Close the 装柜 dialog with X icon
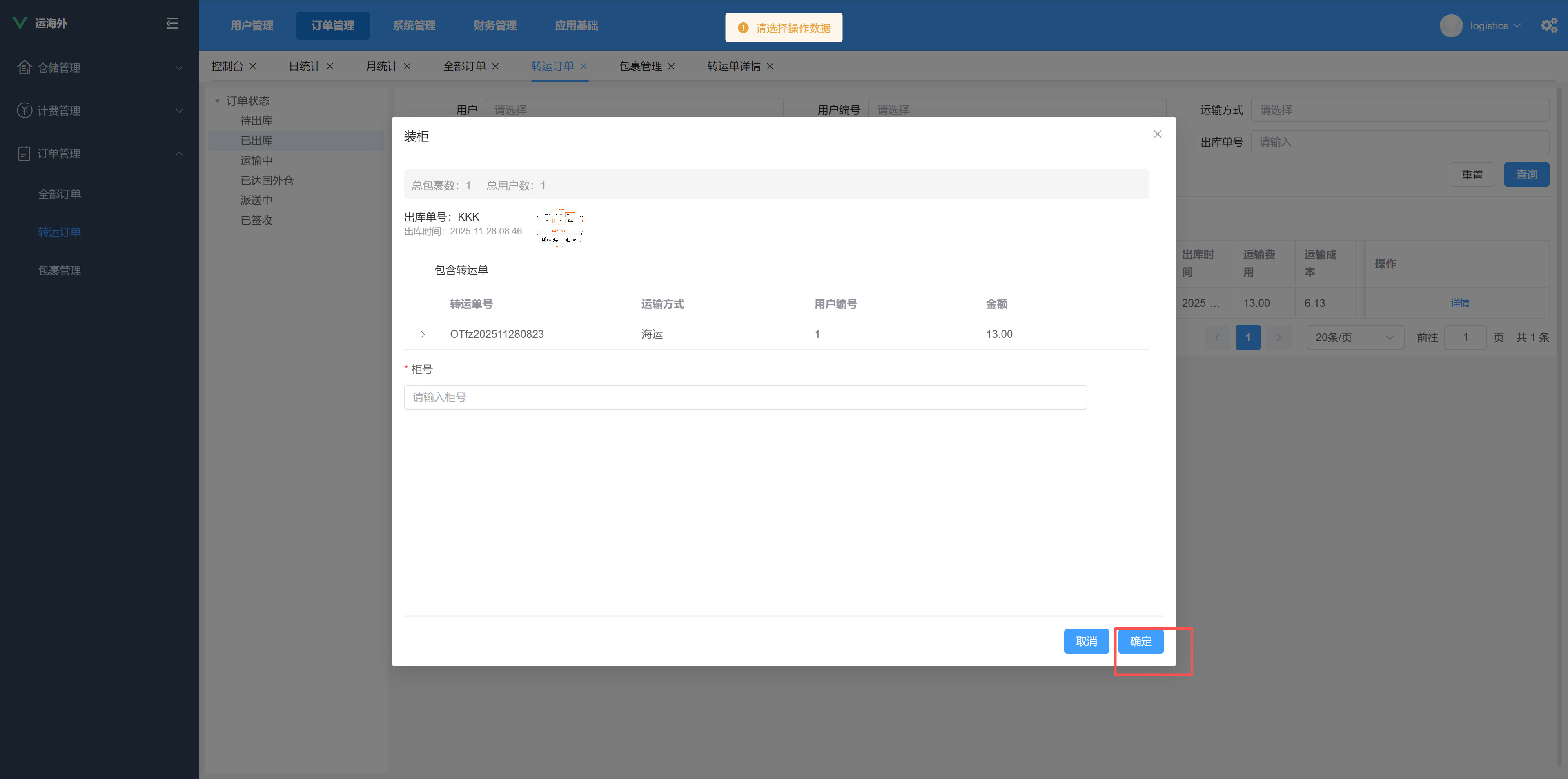Screen dimensions: 1568x779 (x=1157, y=134)
